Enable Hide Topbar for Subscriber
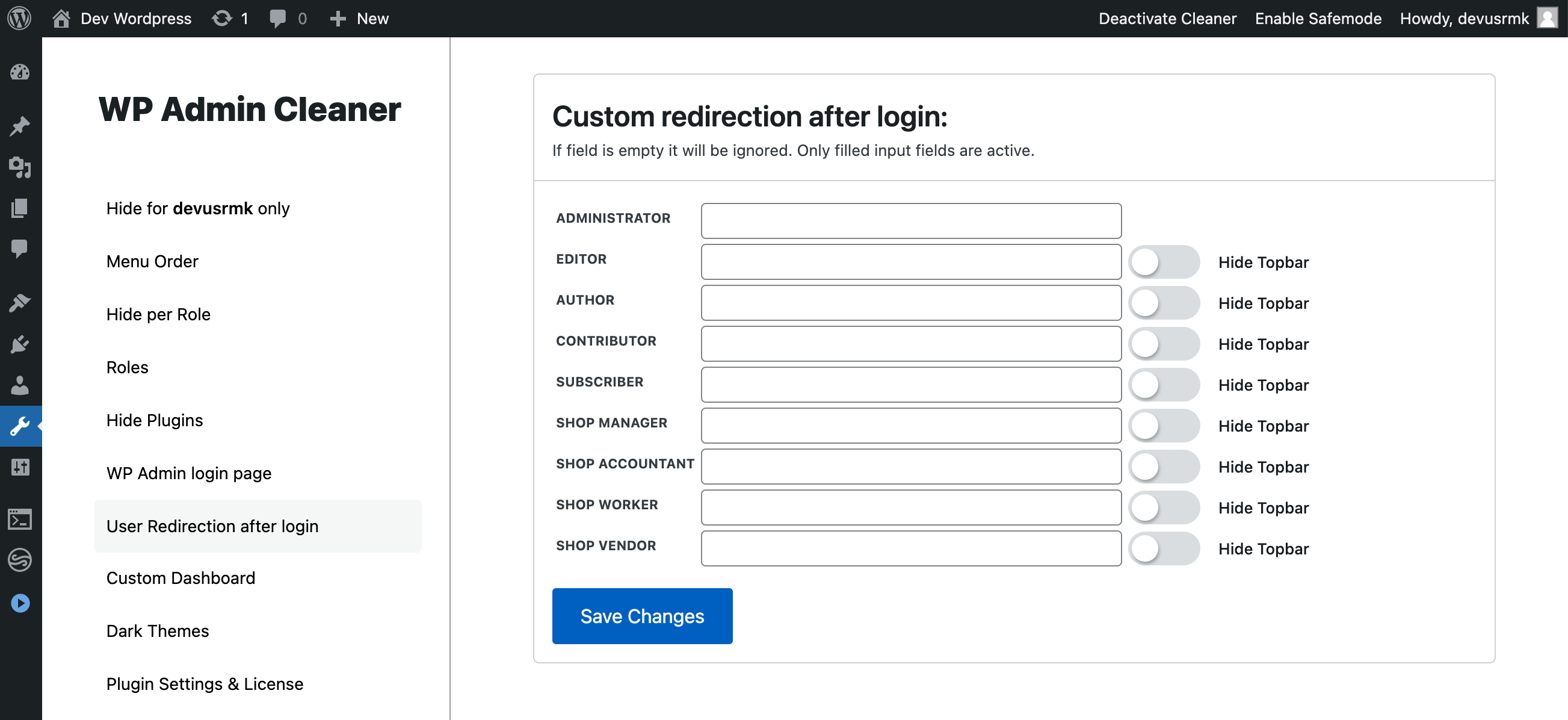The height and width of the screenshot is (720, 1568). [x=1163, y=385]
